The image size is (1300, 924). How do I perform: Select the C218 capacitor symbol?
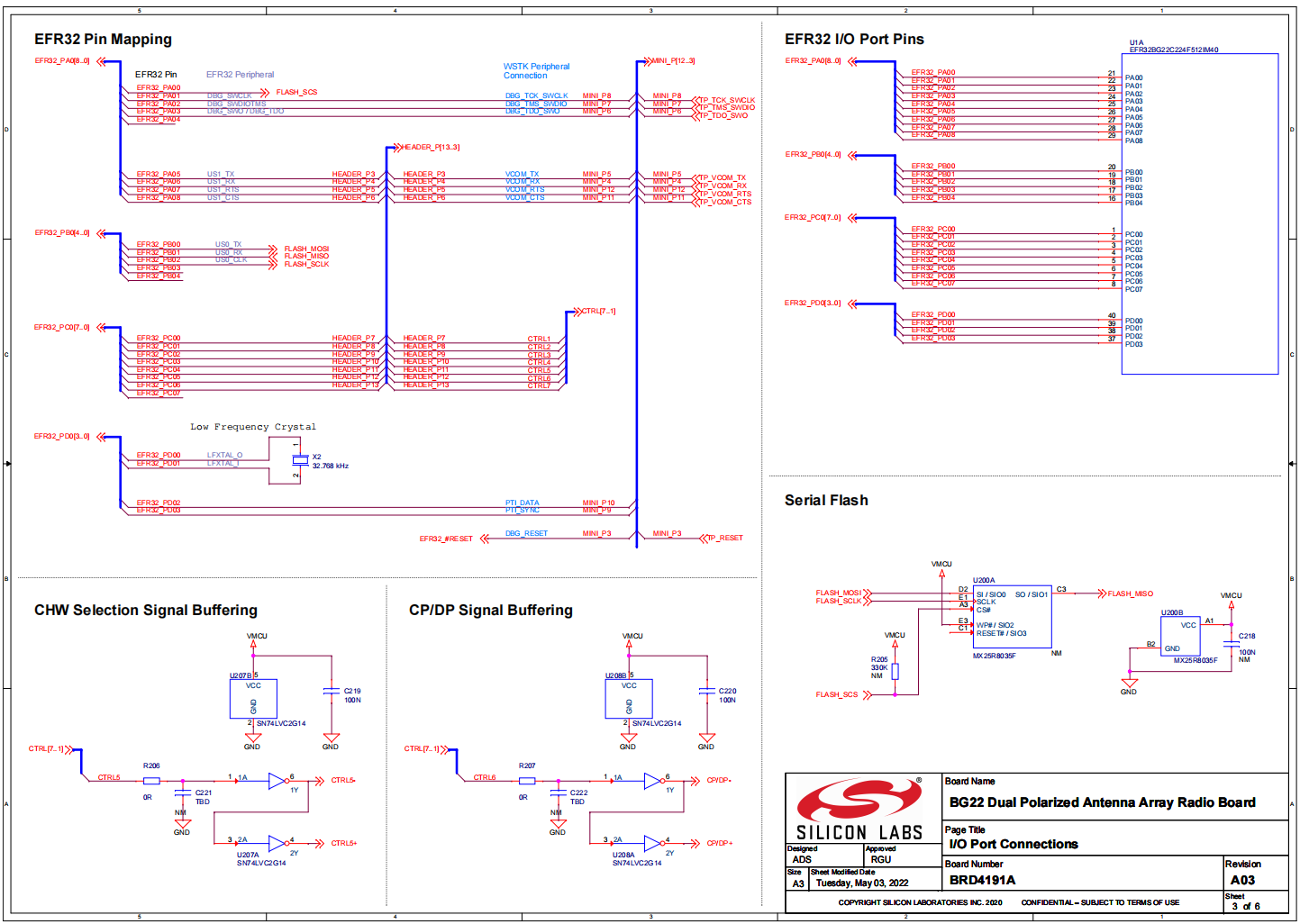click(x=1231, y=643)
